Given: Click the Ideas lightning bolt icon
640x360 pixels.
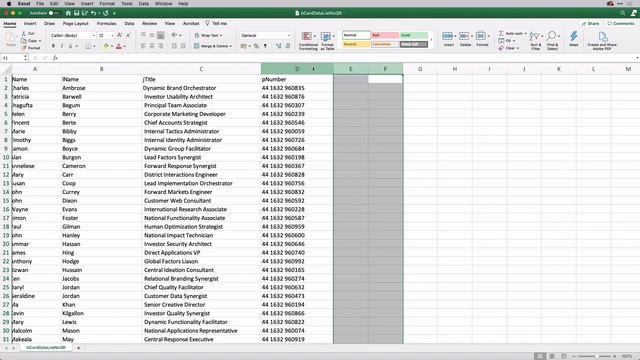Looking at the screenshot, I should (574, 36).
